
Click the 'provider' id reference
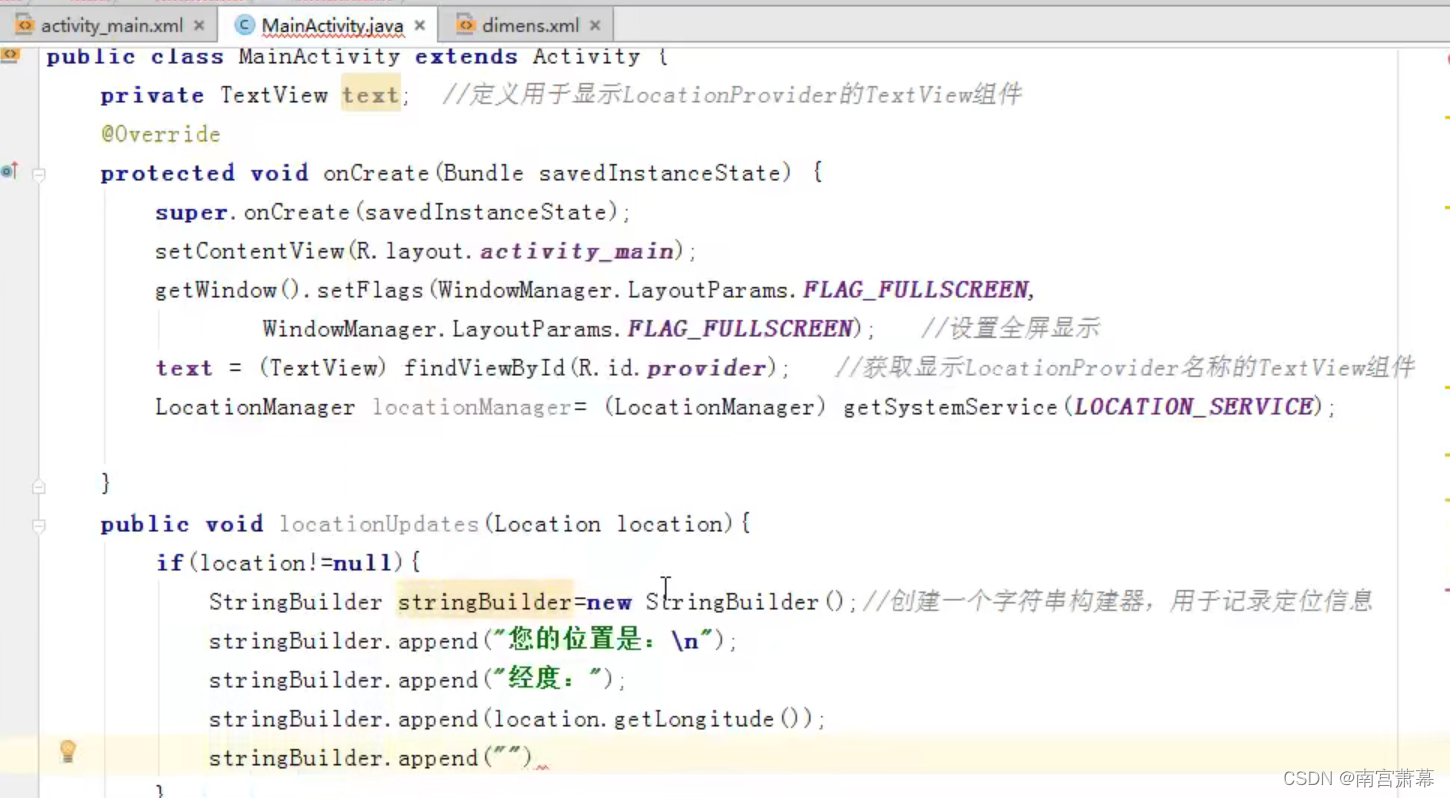coord(706,368)
